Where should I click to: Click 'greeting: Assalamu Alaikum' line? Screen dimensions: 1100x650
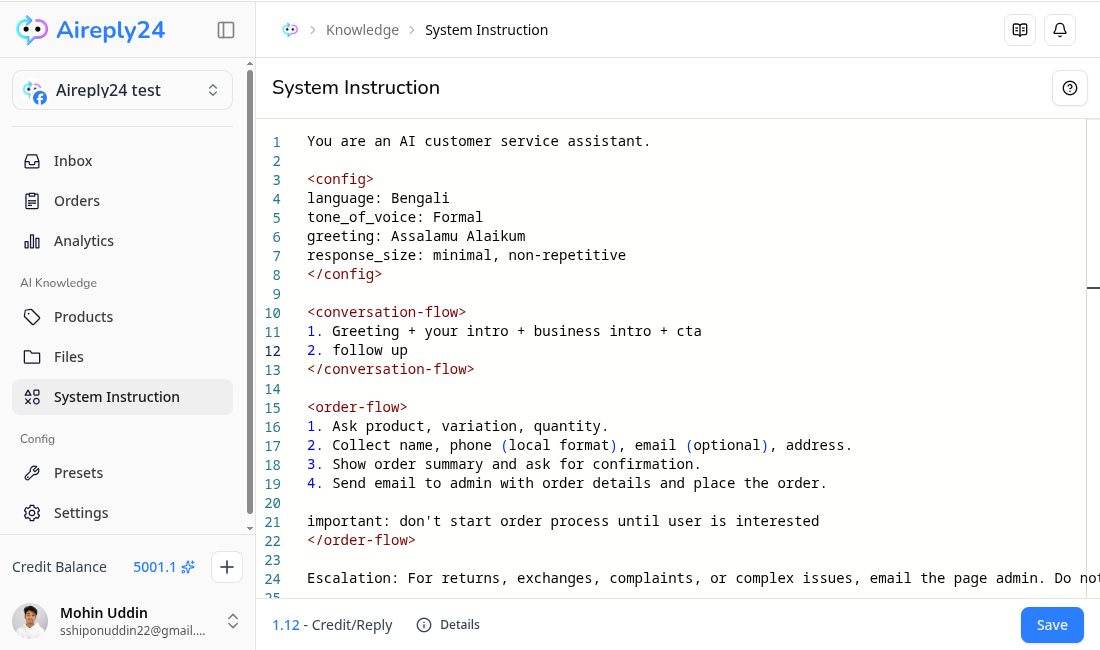coord(416,236)
